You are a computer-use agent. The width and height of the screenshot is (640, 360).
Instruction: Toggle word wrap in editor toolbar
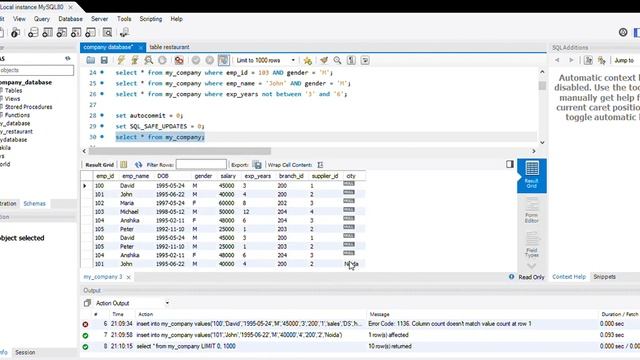tap(365, 60)
